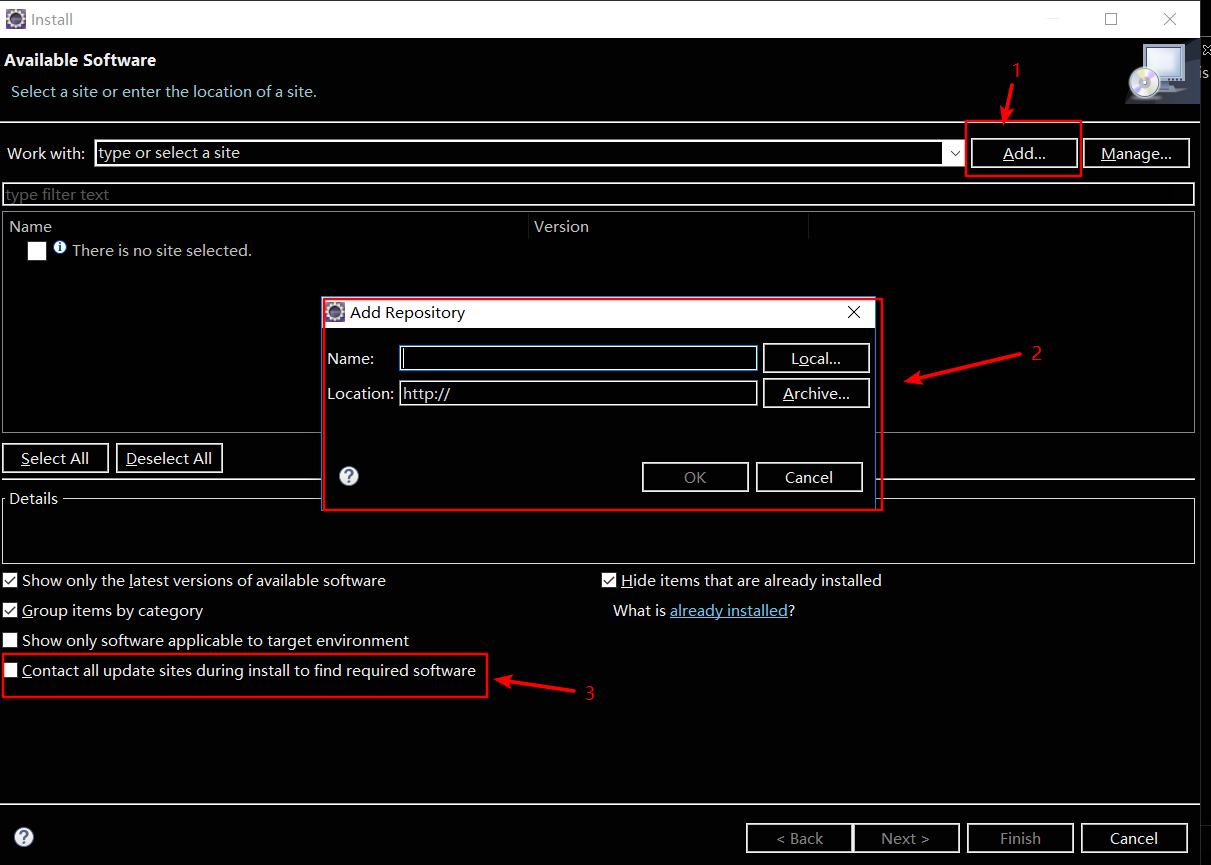Toggle Hide items that are already installed
This screenshot has height=865, width=1211.
(609, 580)
